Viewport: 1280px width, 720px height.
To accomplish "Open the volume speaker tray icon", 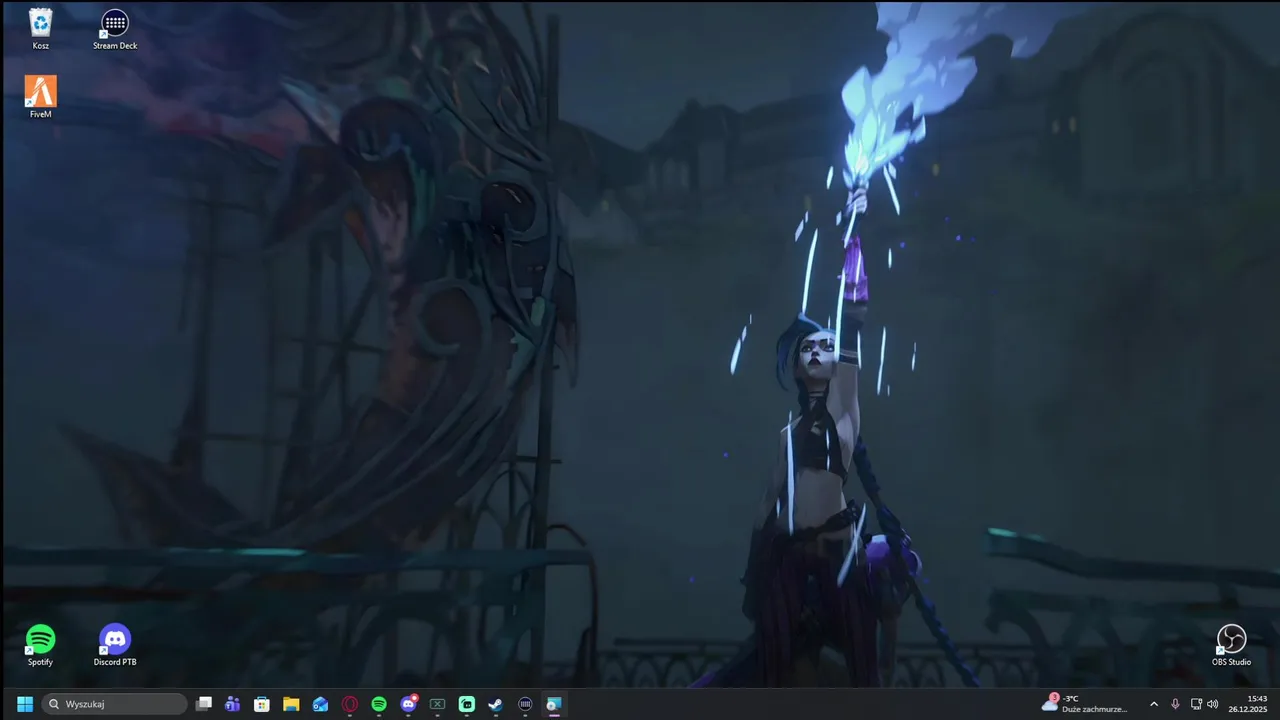I will pyautogui.click(x=1213, y=704).
